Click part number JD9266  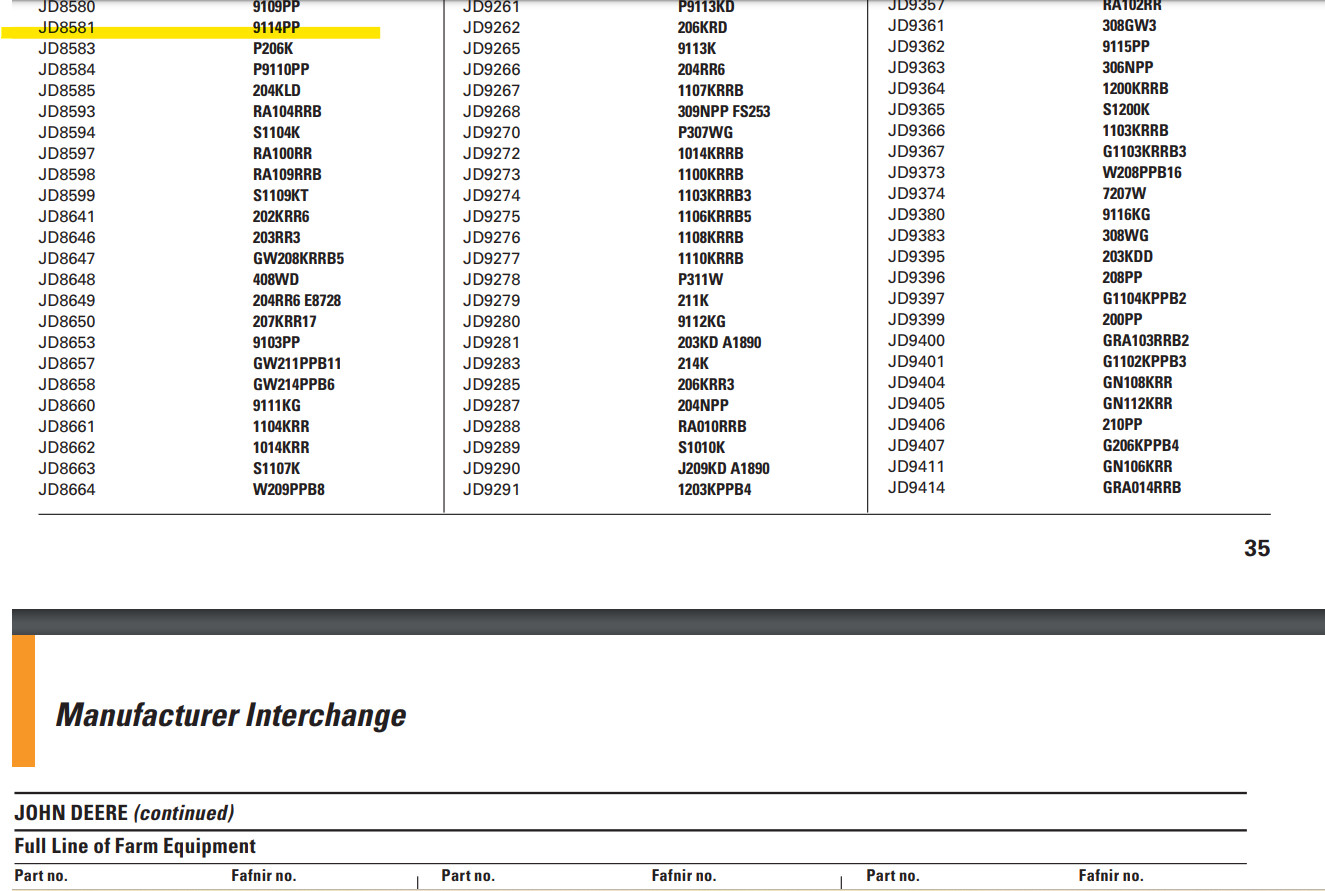point(492,70)
